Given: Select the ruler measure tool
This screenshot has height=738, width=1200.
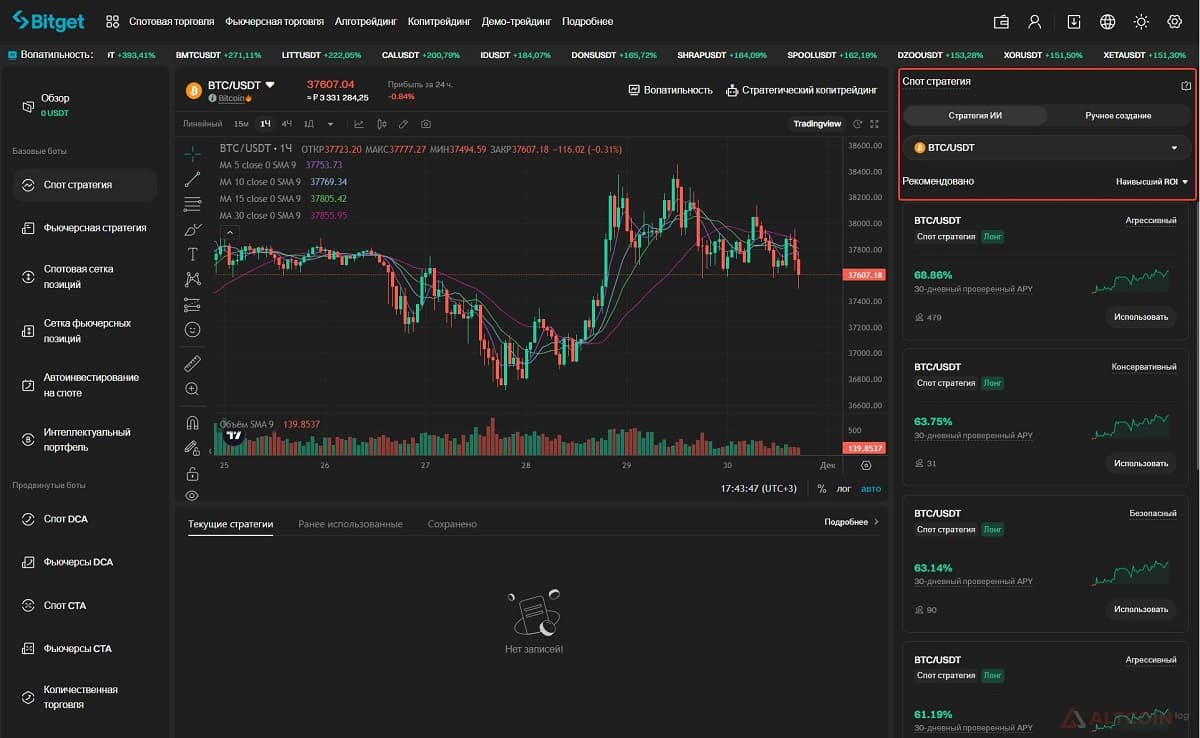Looking at the screenshot, I should (x=193, y=362).
